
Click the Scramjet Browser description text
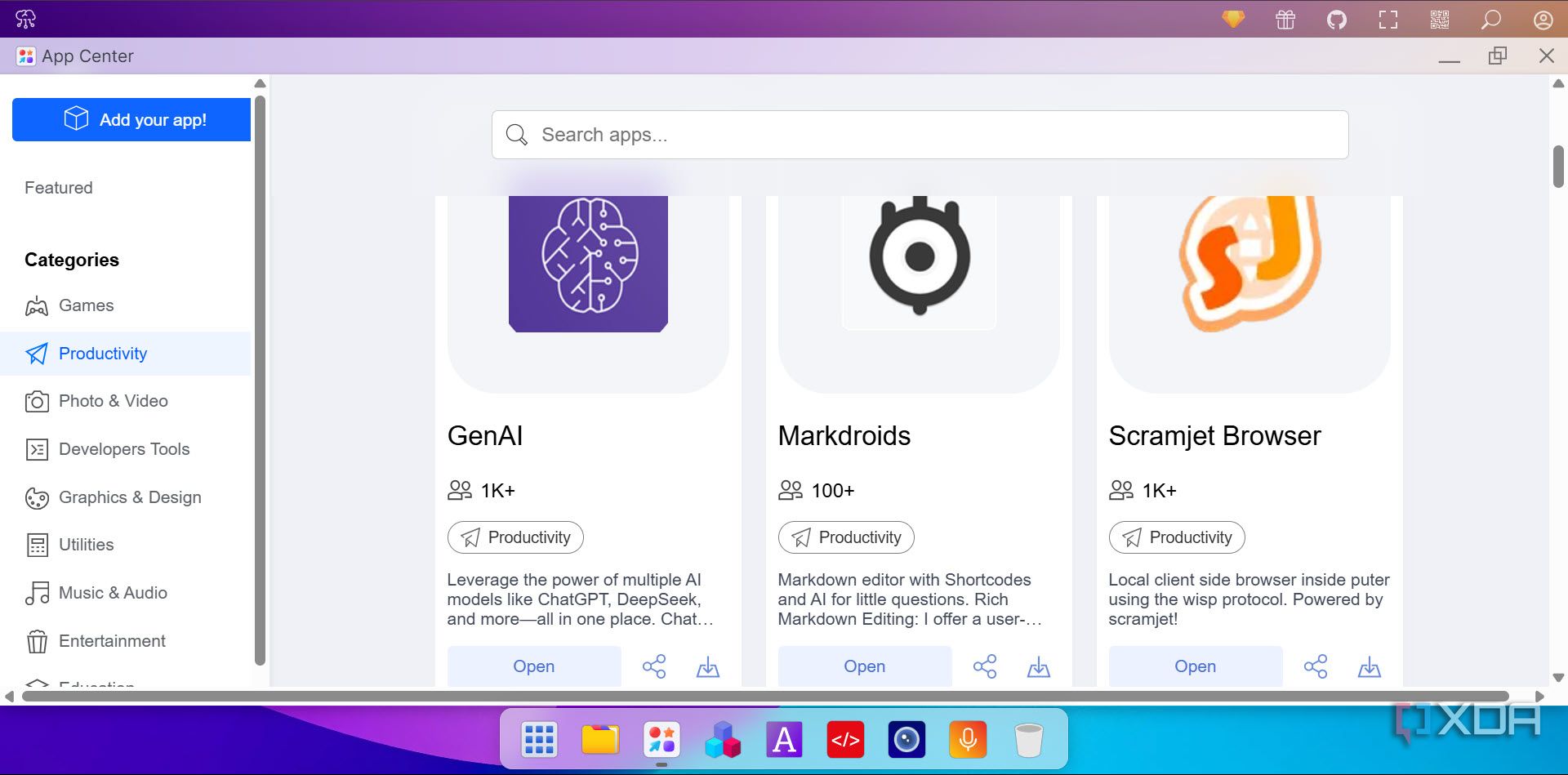[x=1249, y=599]
